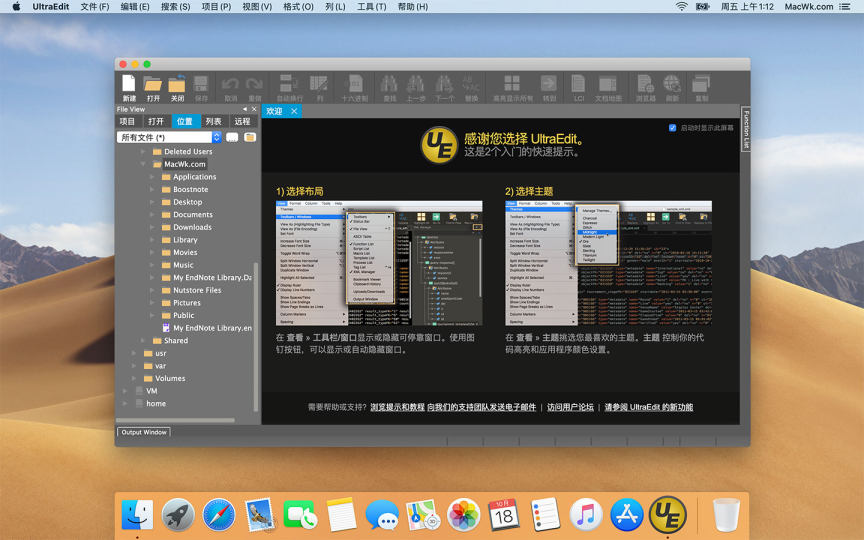
Task: Click the Browser (浏览器) toolbar icon
Action: pyautogui.click(x=646, y=84)
